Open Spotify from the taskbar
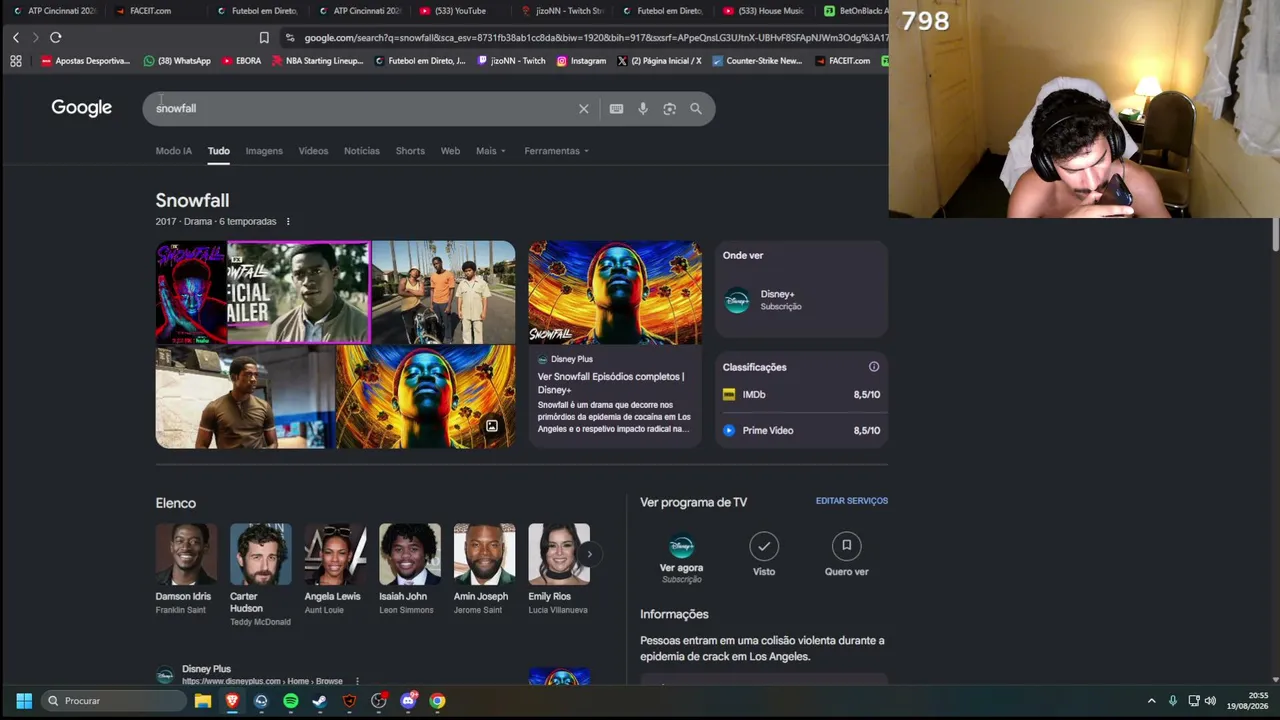Screen dimensions: 1280x720 (x=291, y=701)
